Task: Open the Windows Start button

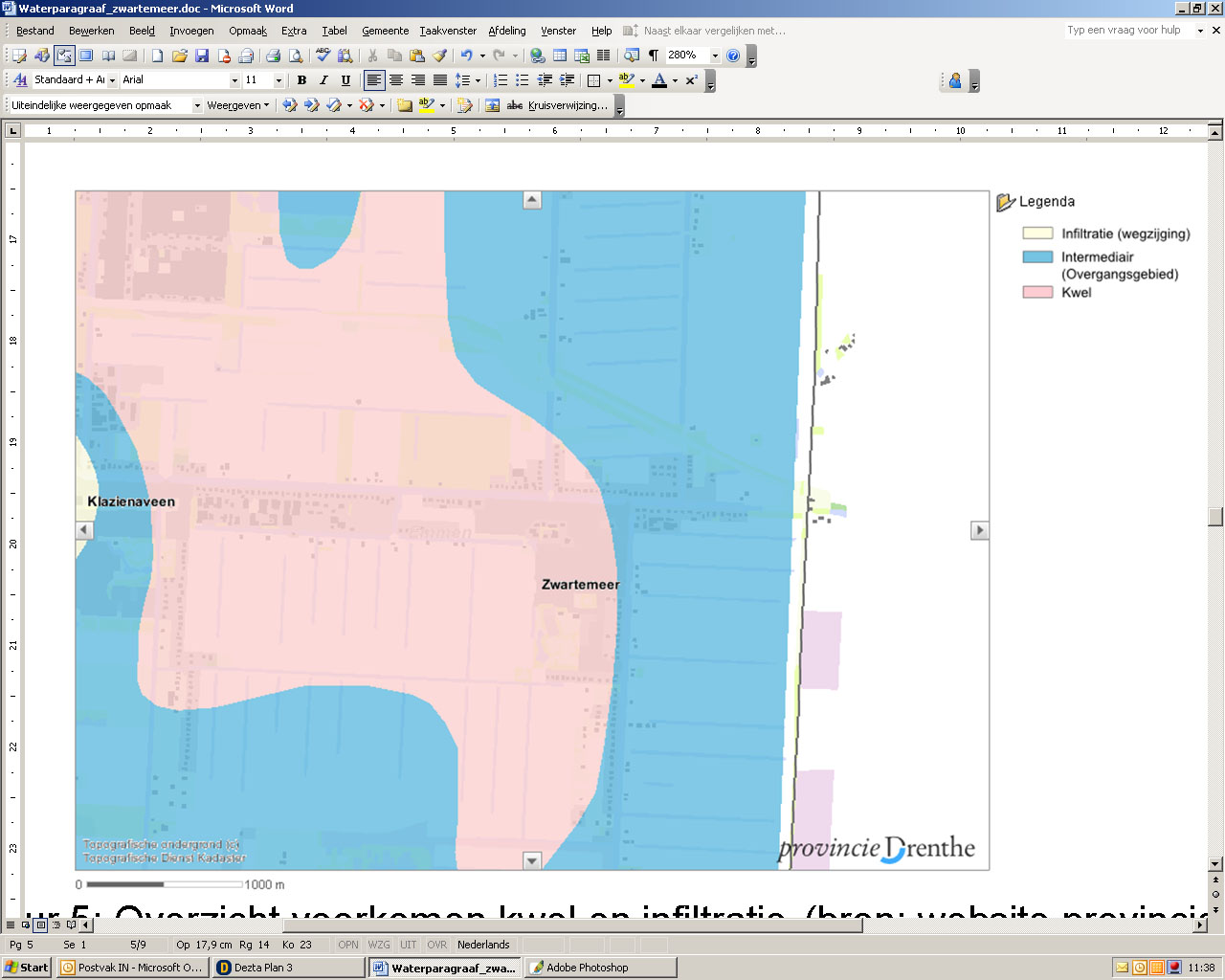Action: click(27, 968)
